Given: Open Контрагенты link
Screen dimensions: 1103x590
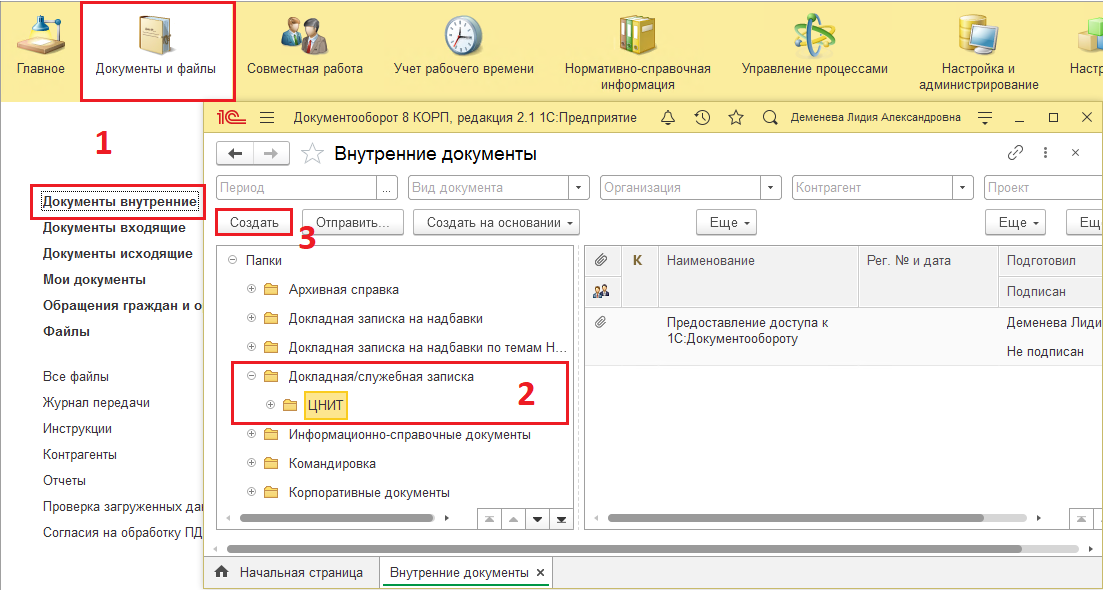Looking at the screenshot, I should [x=79, y=455].
